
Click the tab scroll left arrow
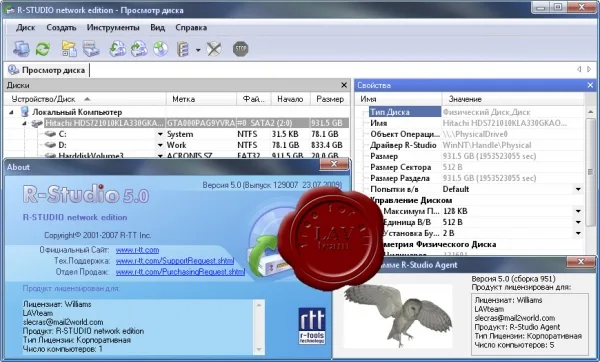579,69
